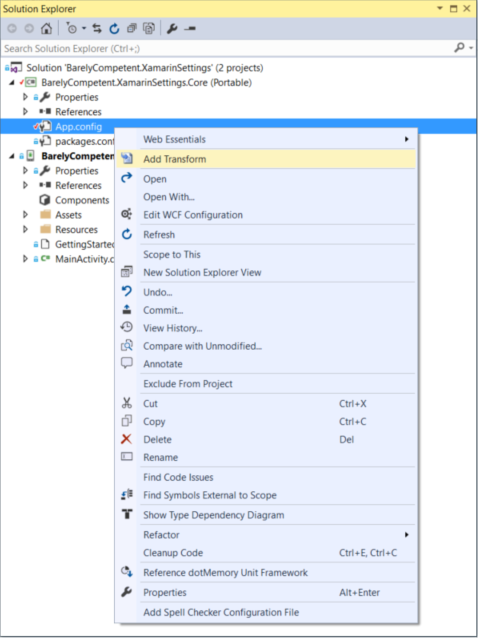Select the Components tree item

coord(82,200)
